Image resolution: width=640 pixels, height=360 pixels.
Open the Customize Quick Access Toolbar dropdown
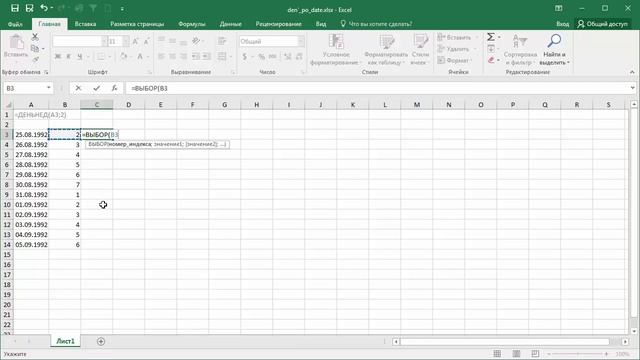tap(122, 9)
